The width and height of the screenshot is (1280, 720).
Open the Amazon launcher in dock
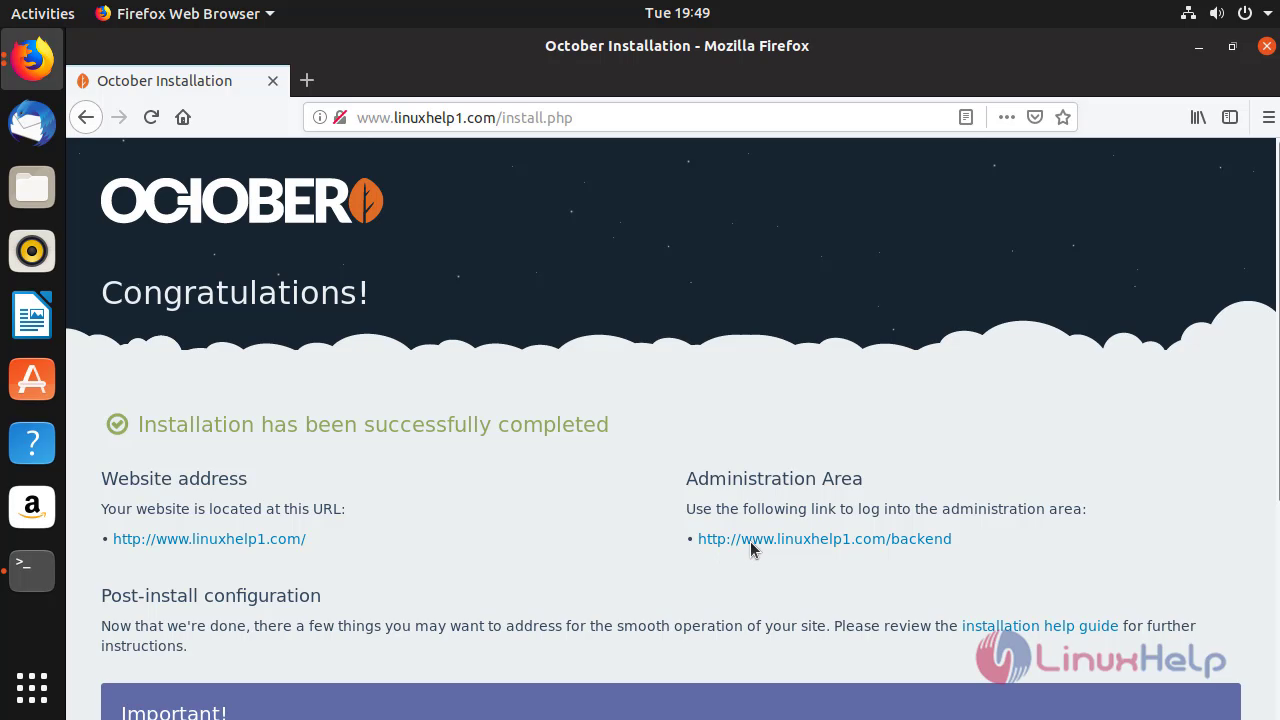coord(32,507)
